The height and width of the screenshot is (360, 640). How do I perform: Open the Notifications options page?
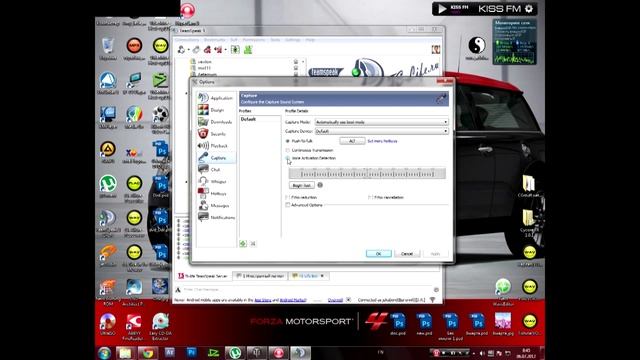click(216, 217)
